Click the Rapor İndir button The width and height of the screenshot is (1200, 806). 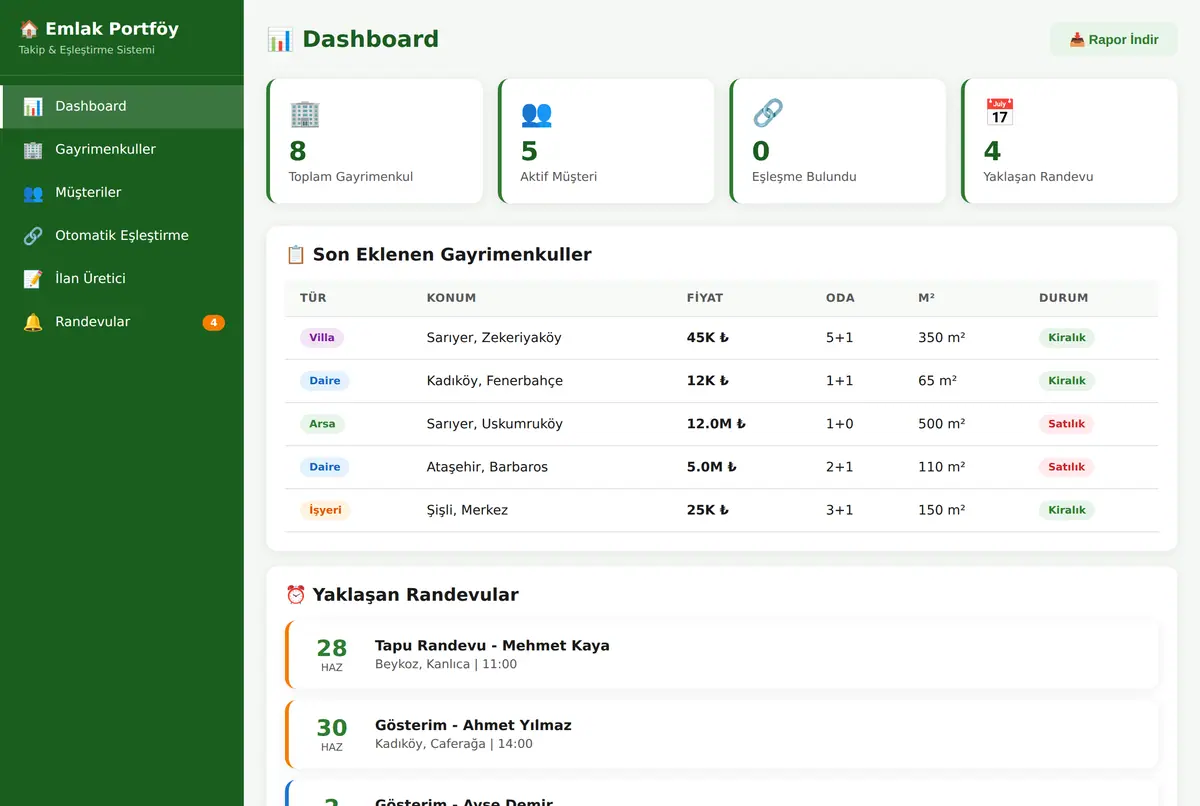click(1114, 40)
